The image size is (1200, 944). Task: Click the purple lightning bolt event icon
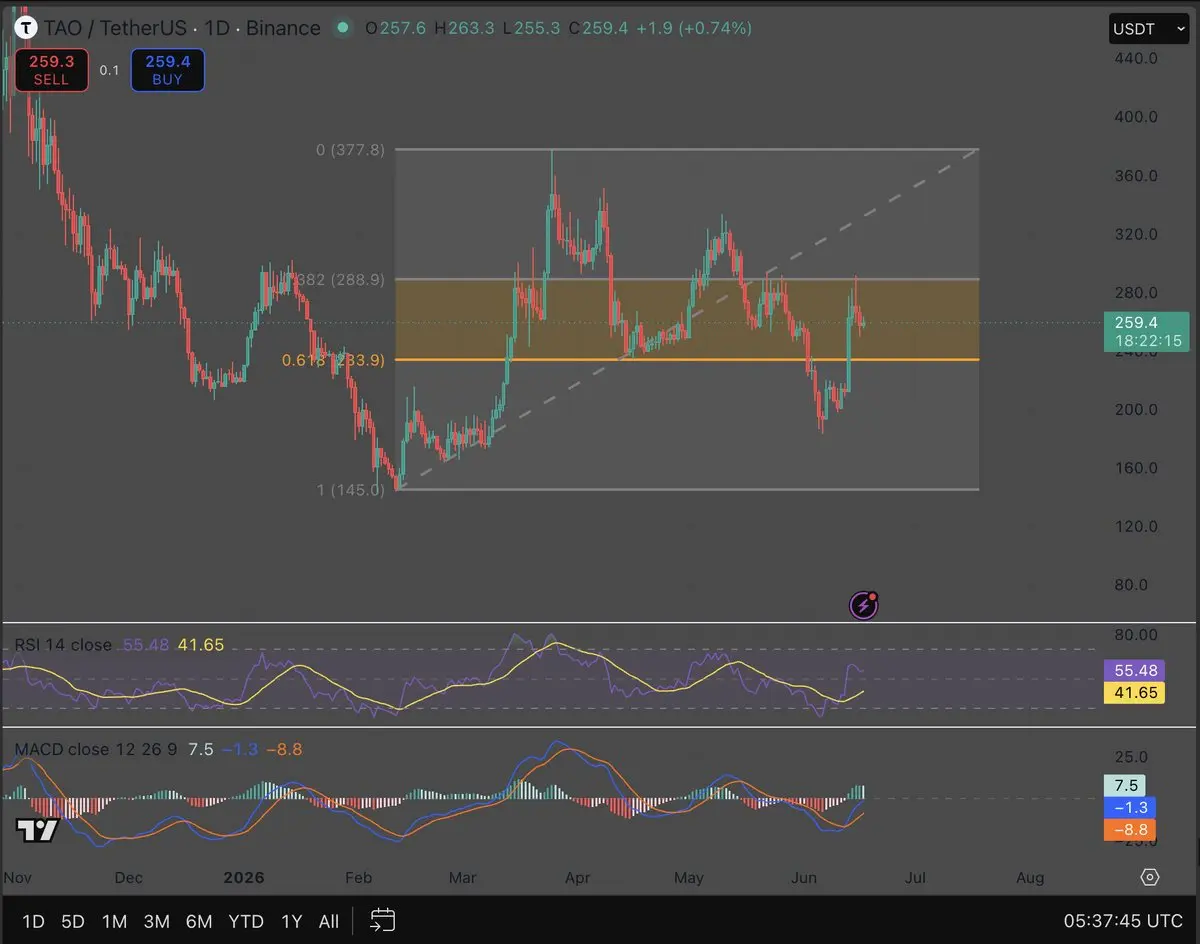pyautogui.click(x=863, y=604)
